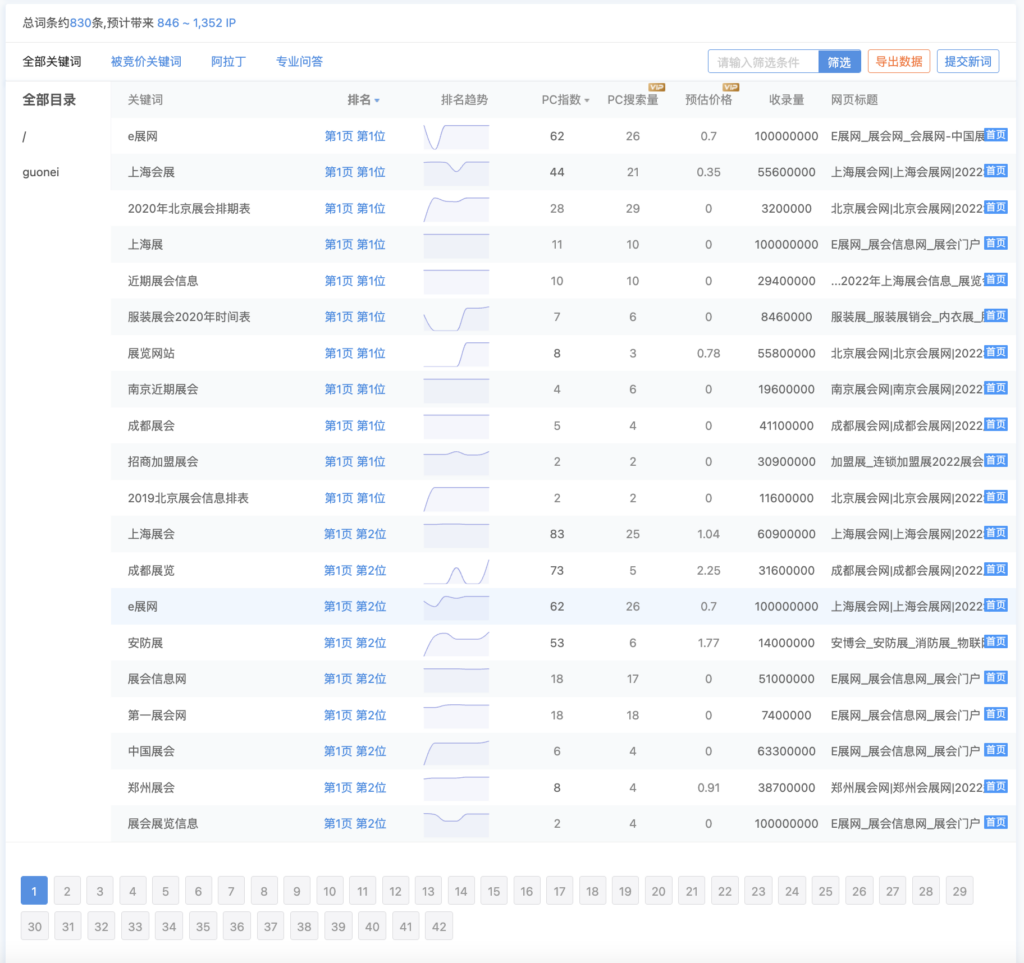The height and width of the screenshot is (963, 1024).
Task: Sort by 排名 column dropdown arrow
Action: [x=377, y=101]
